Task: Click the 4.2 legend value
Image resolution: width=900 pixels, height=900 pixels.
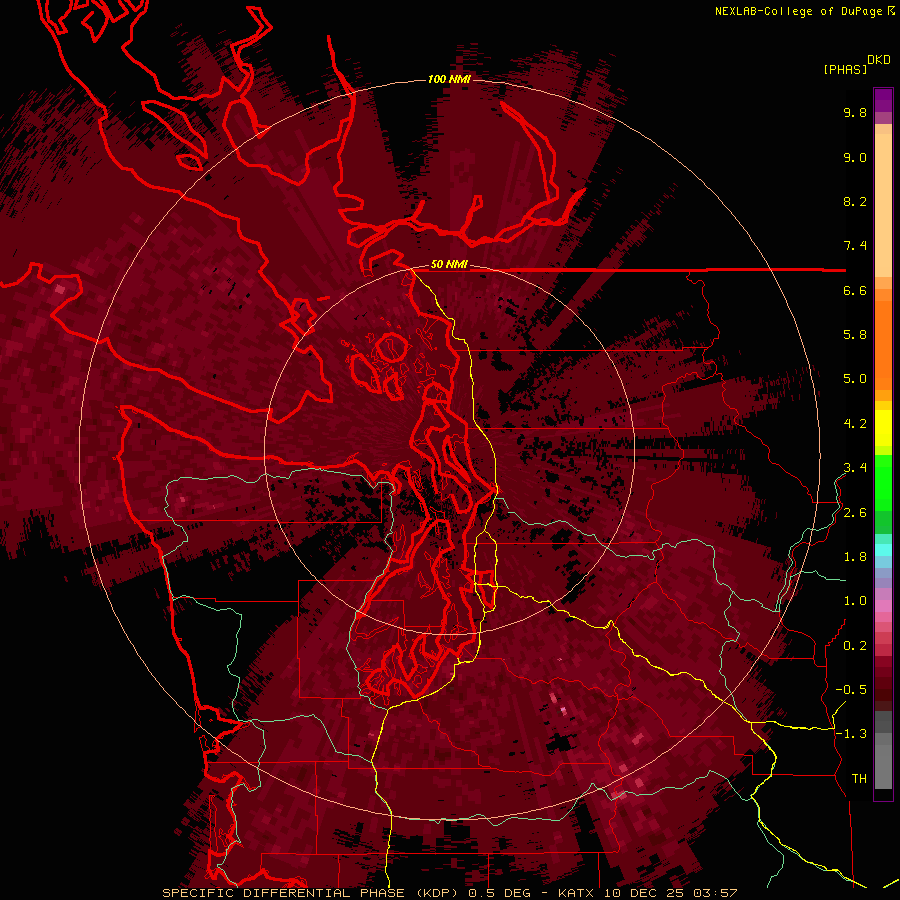Action: point(855,424)
